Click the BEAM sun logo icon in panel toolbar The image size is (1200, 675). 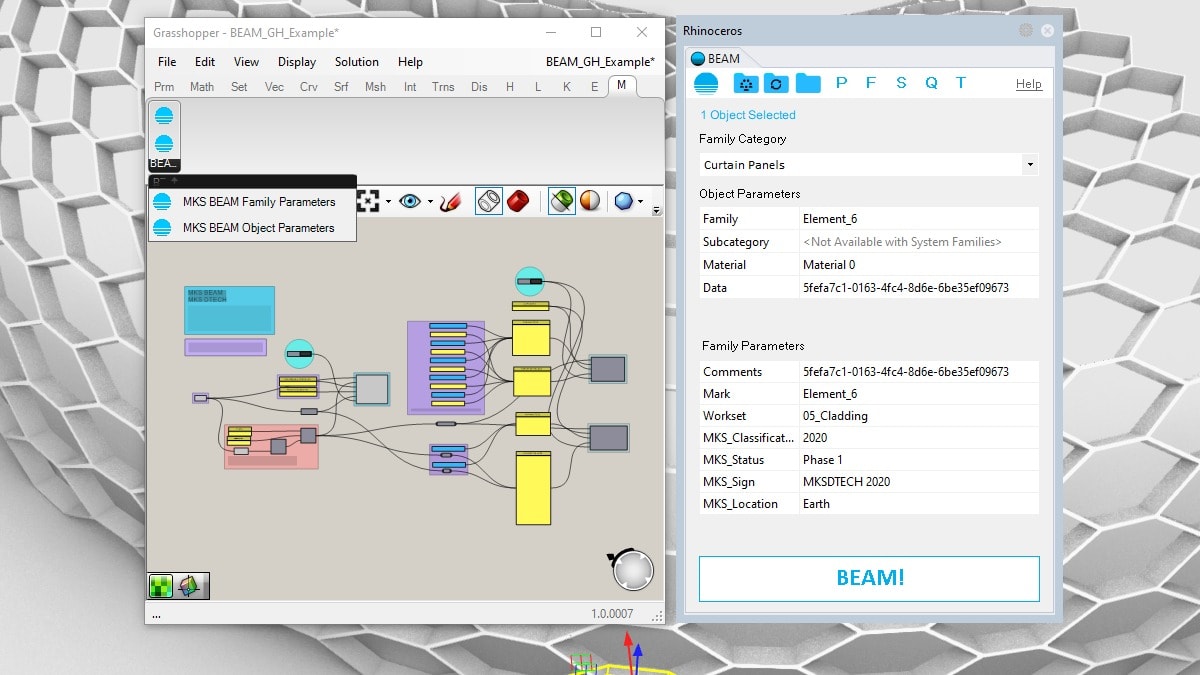point(706,83)
